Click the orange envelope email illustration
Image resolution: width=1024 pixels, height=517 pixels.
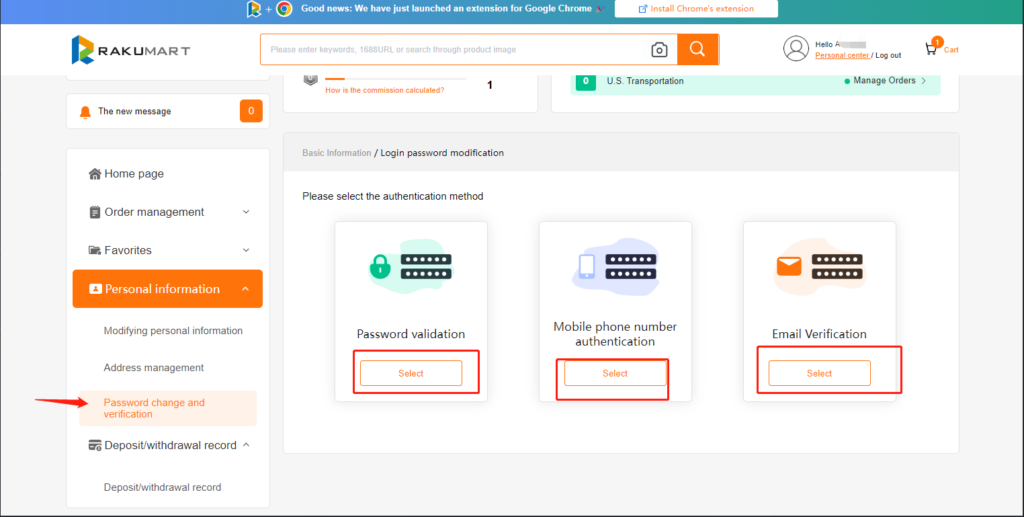click(789, 266)
